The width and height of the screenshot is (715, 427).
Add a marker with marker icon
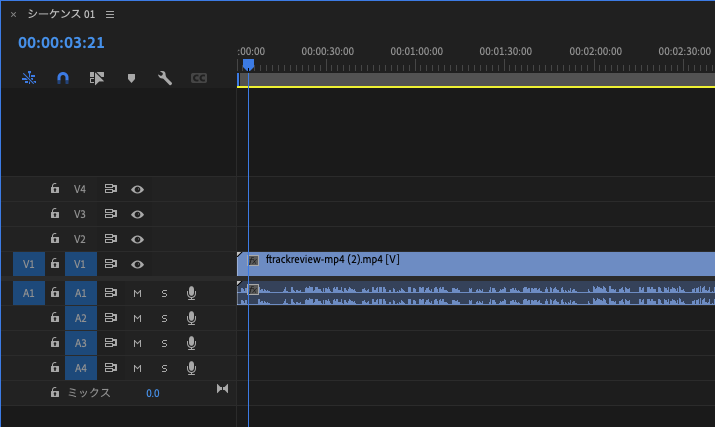(x=131, y=78)
